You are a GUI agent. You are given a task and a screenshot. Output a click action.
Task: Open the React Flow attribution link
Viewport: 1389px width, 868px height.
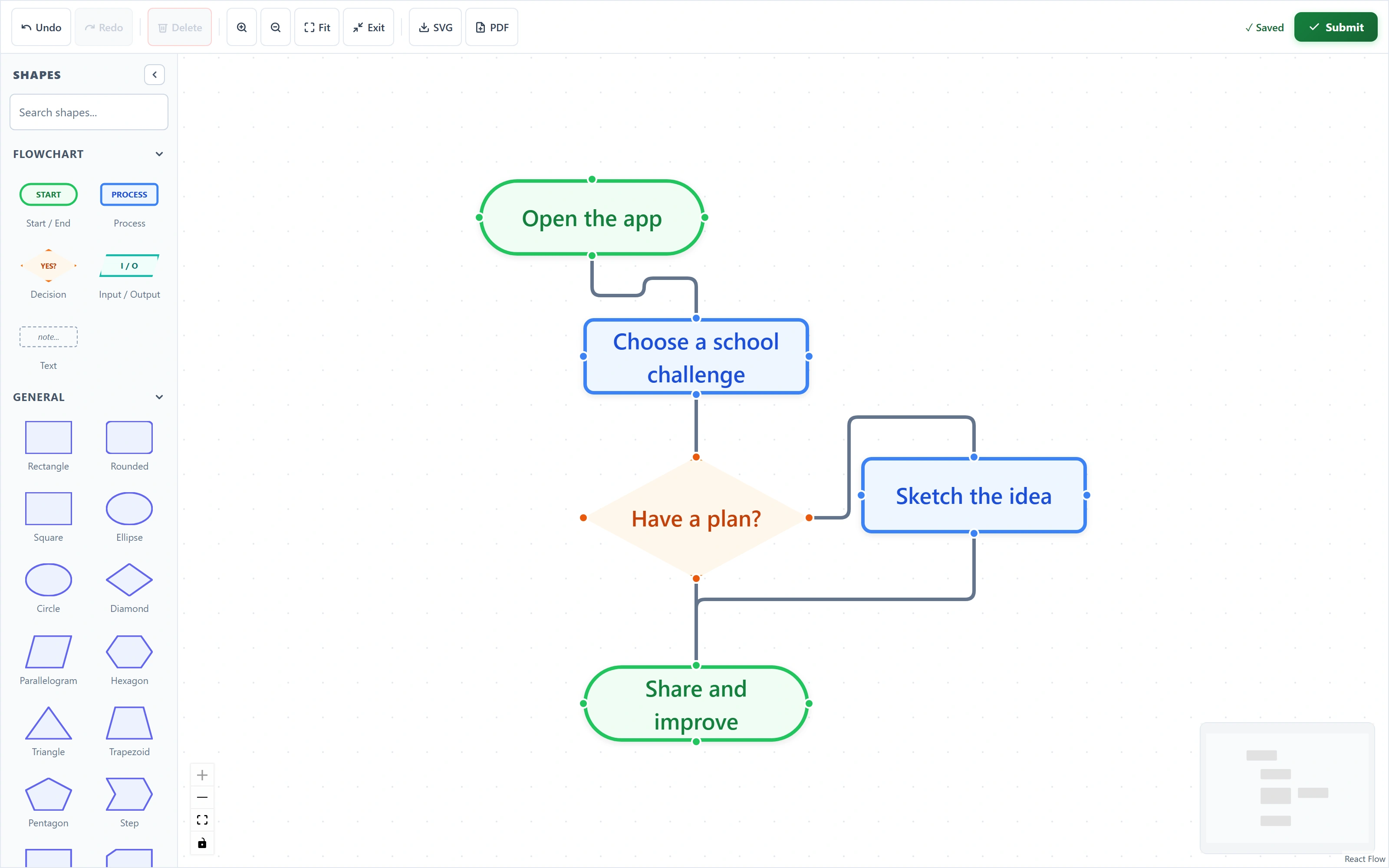1364,859
